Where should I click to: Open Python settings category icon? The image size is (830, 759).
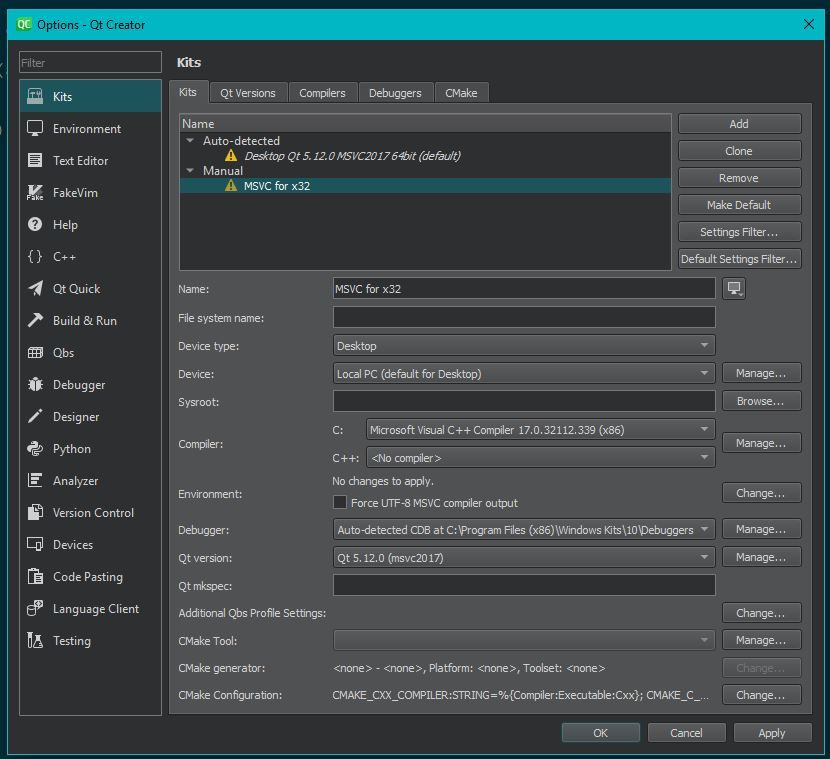point(35,449)
